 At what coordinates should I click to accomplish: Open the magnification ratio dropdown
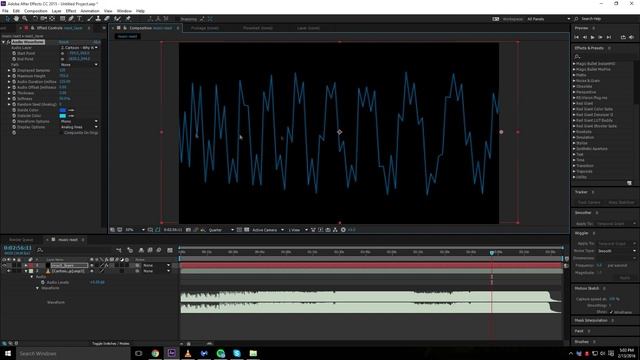[x=135, y=230]
